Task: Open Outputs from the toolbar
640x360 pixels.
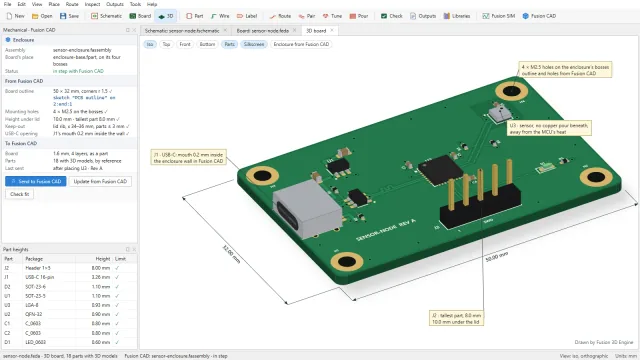Action: coord(423,16)
